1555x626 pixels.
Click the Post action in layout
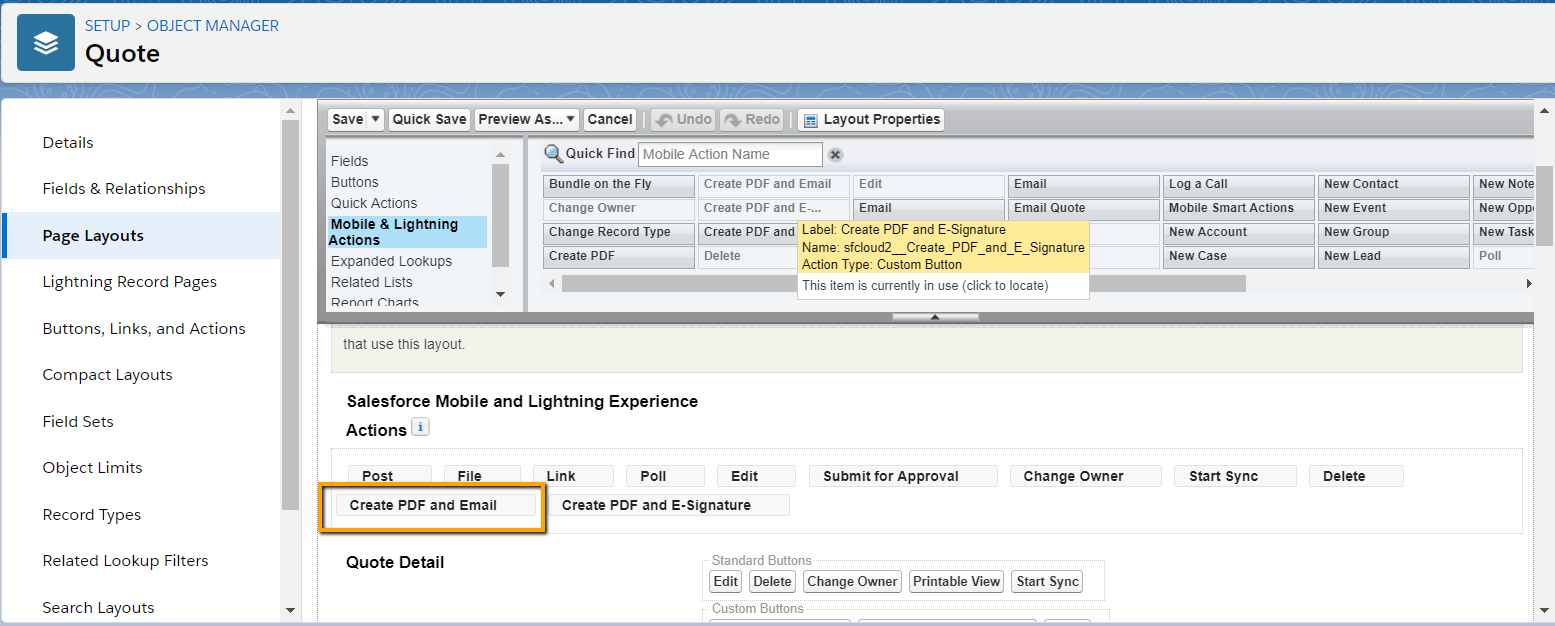point(389,476)
